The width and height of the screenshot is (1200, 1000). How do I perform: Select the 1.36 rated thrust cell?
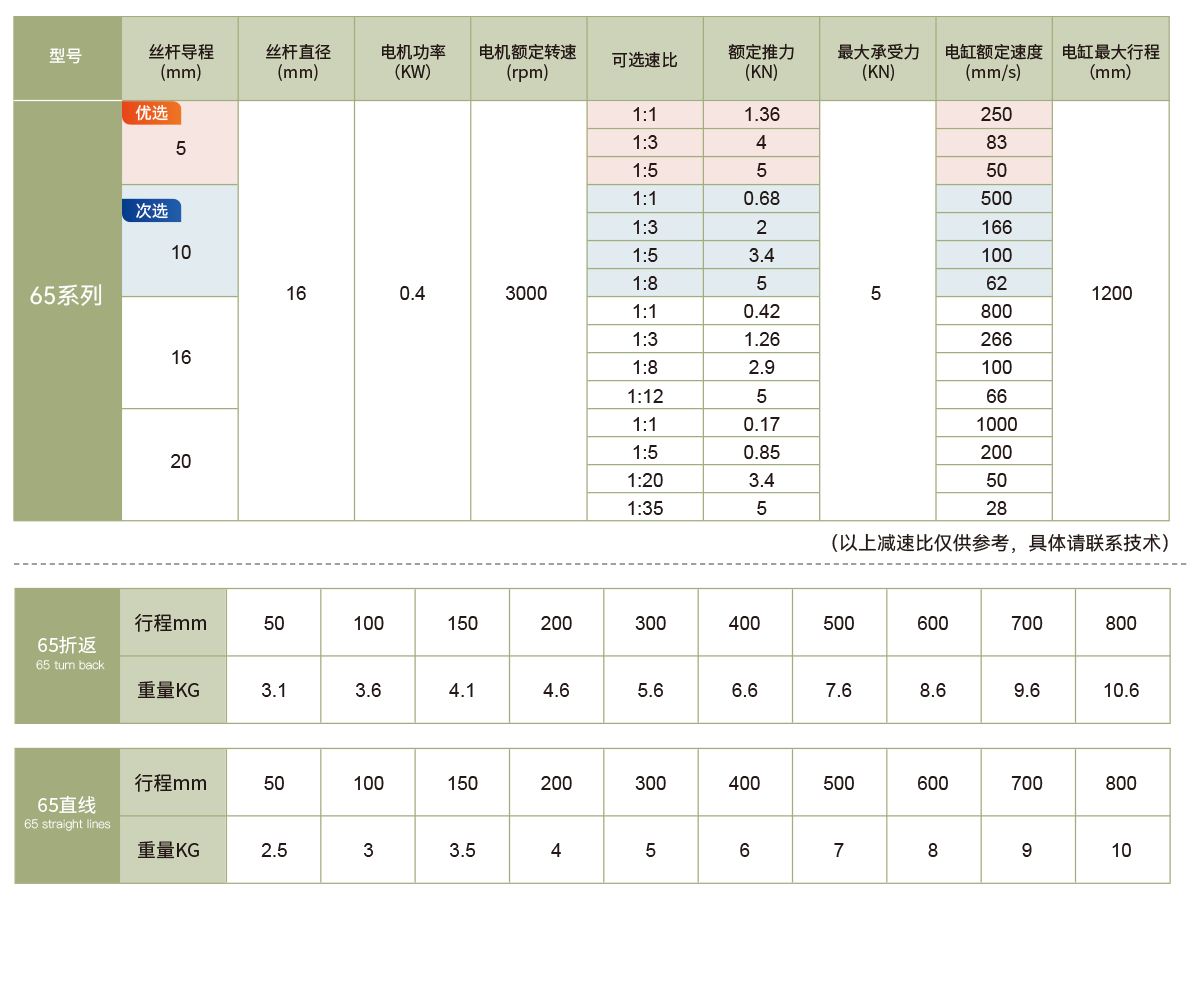coord(761,114)
